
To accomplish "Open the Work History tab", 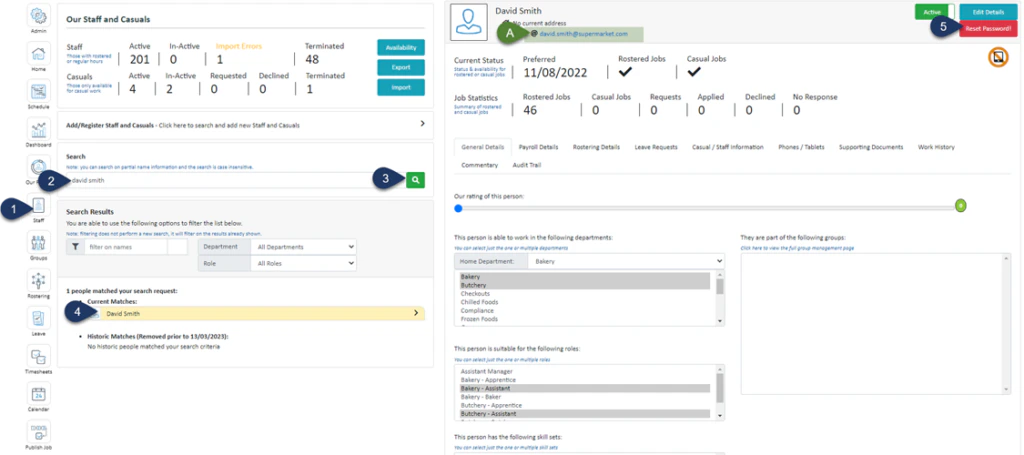I will [936, 147].
